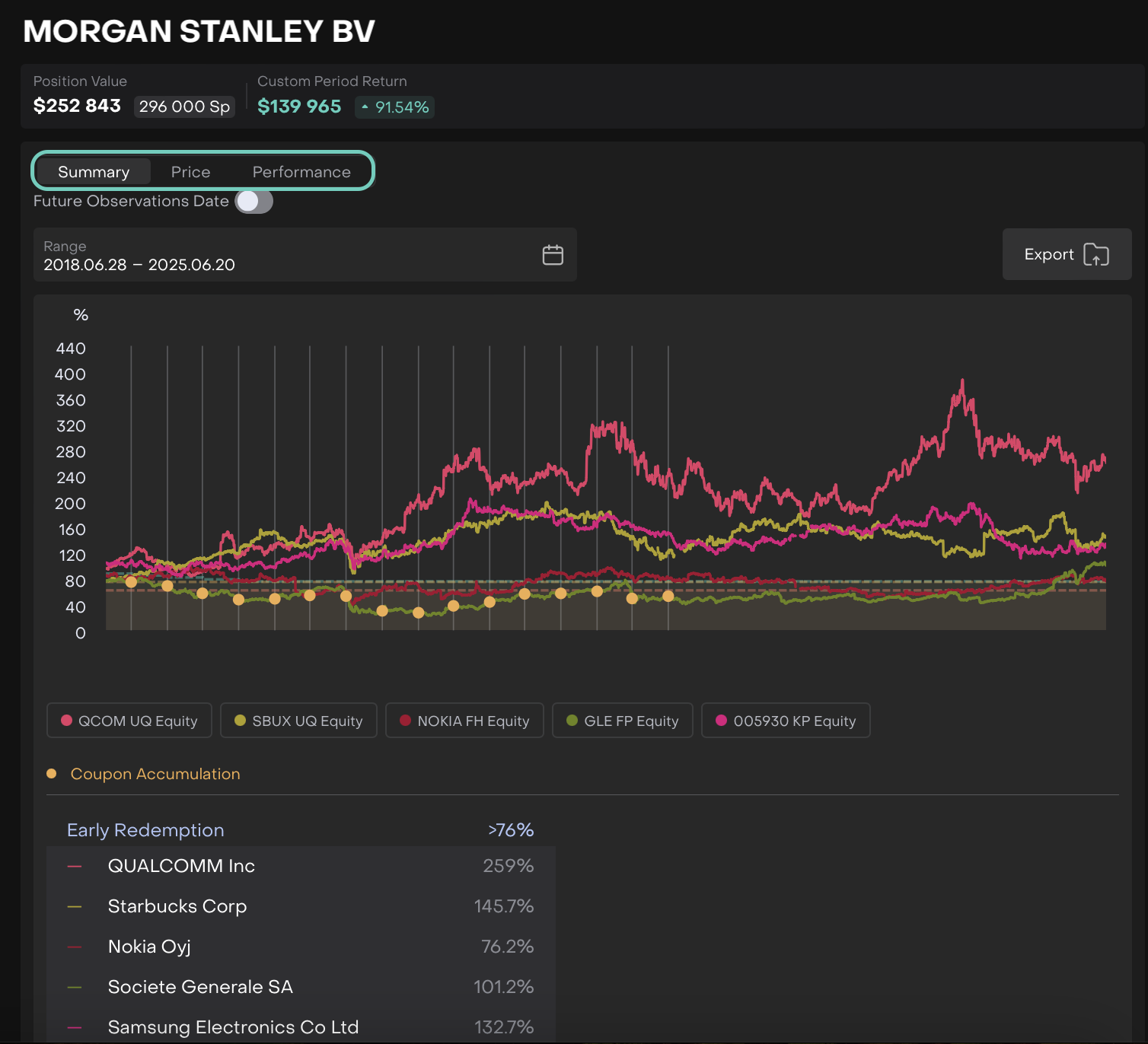
Task: Select the QUALCOMM Inc row
Action: pyautogui.click(x=301, y=866)
